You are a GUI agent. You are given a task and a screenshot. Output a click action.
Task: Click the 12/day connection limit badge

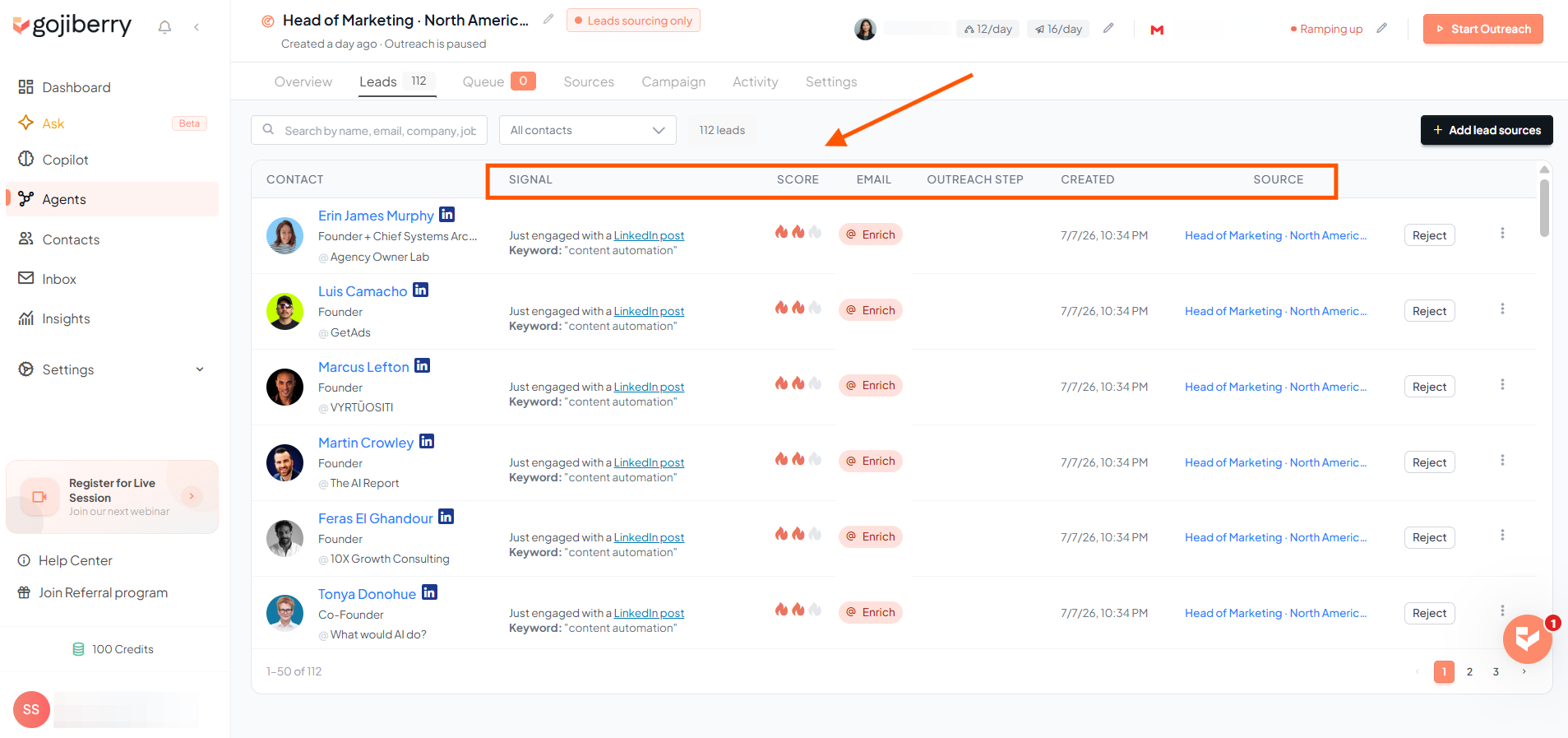coord(988,29)
